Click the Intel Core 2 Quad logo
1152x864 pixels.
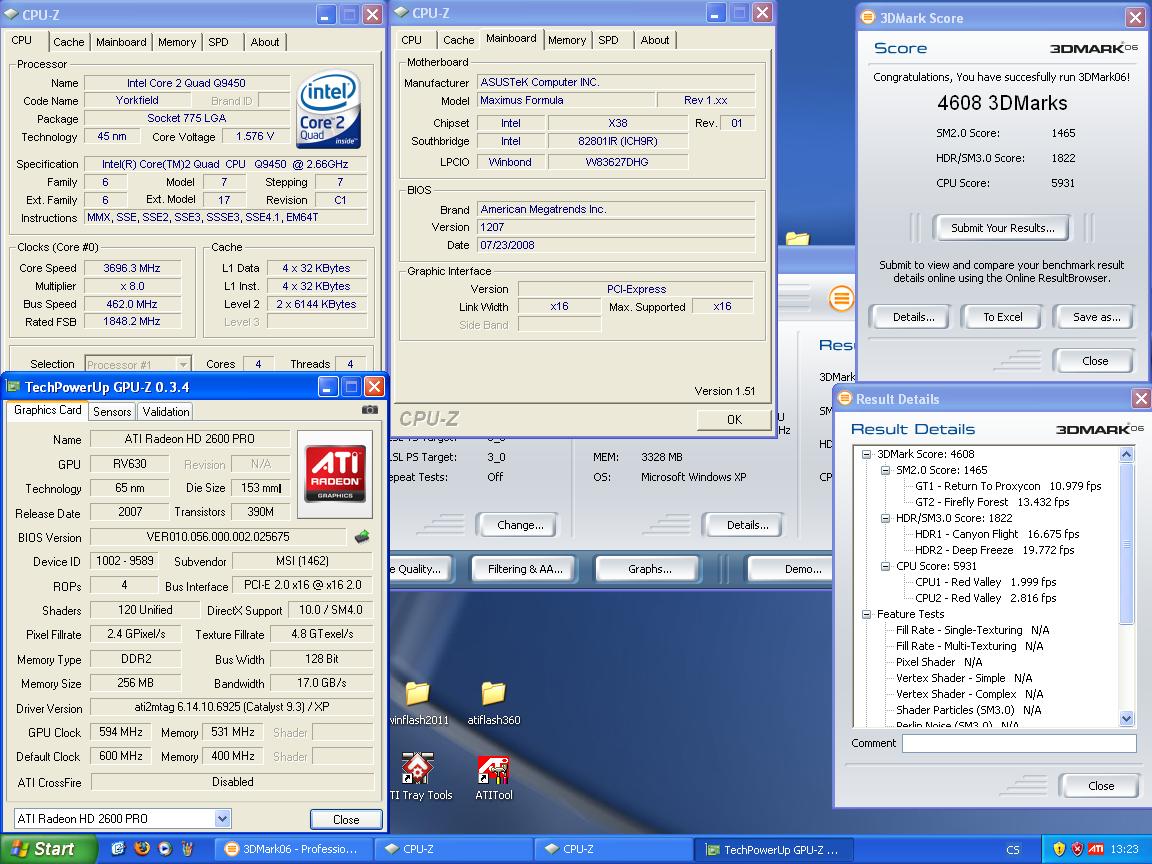click(x=328, y=109)
